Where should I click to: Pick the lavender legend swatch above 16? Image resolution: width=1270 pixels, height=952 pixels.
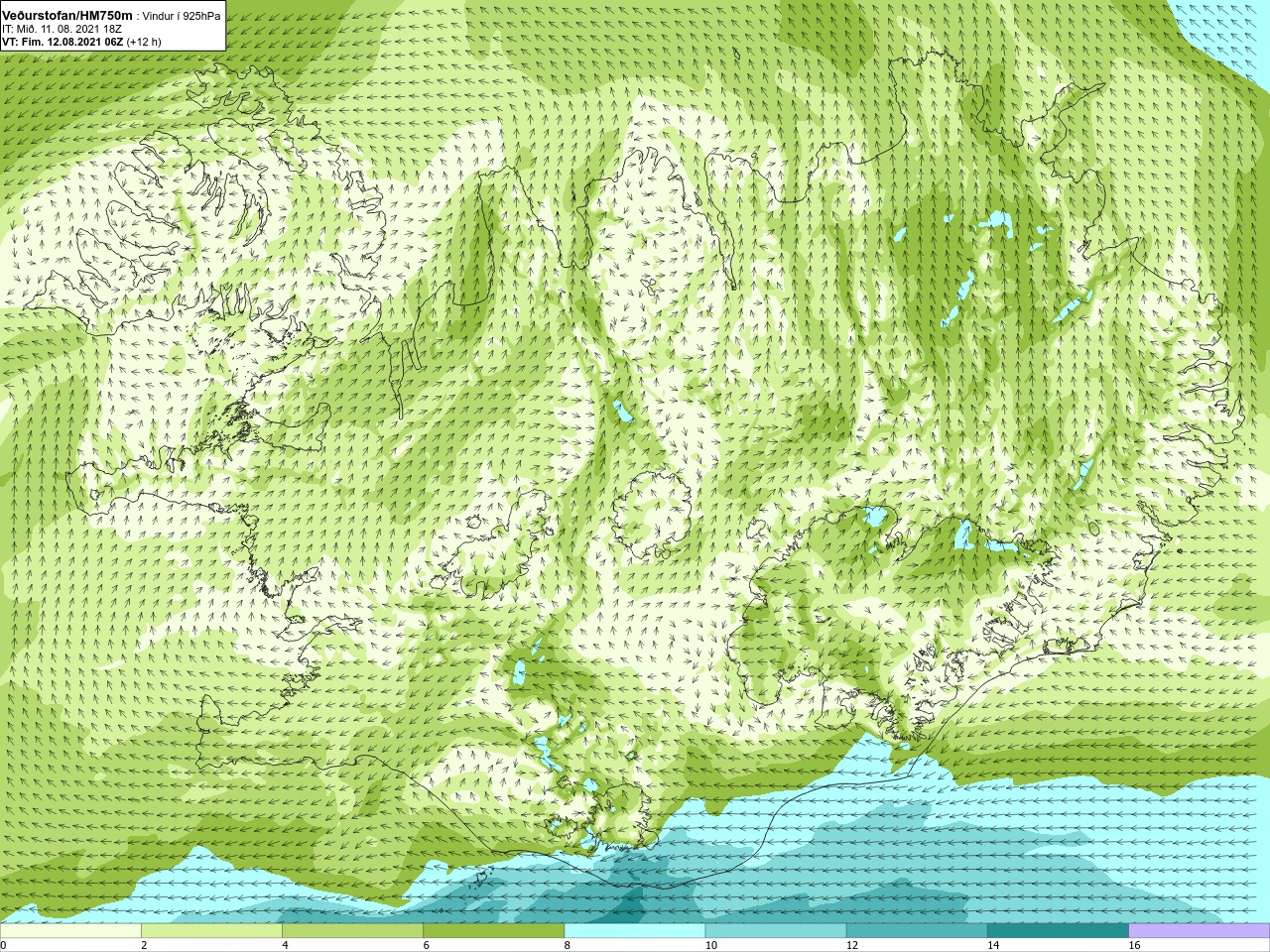point(1199,931)
